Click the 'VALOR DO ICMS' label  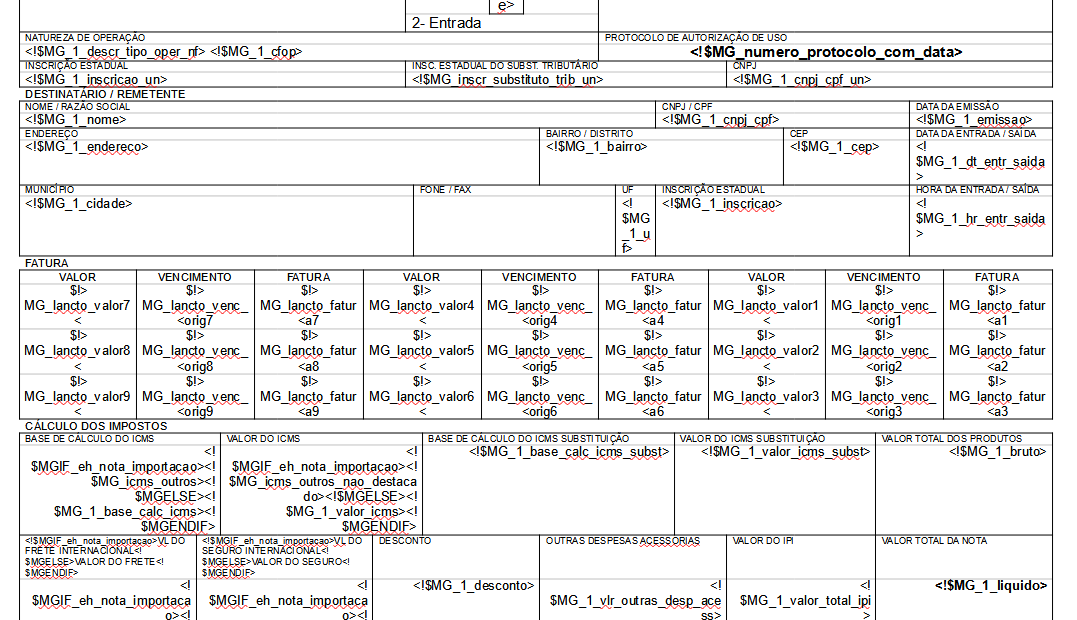click(x=263, y=439)
